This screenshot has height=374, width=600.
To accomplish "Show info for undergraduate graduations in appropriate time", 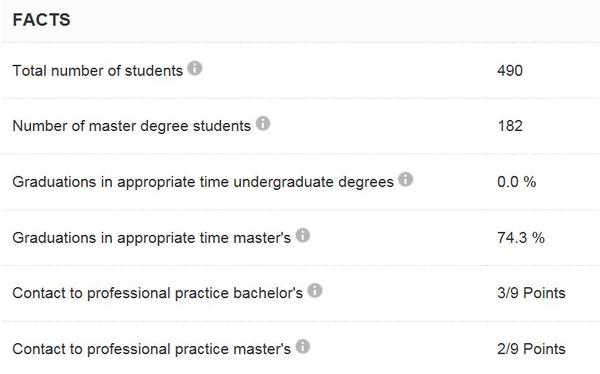I will [x=405, y=179].
